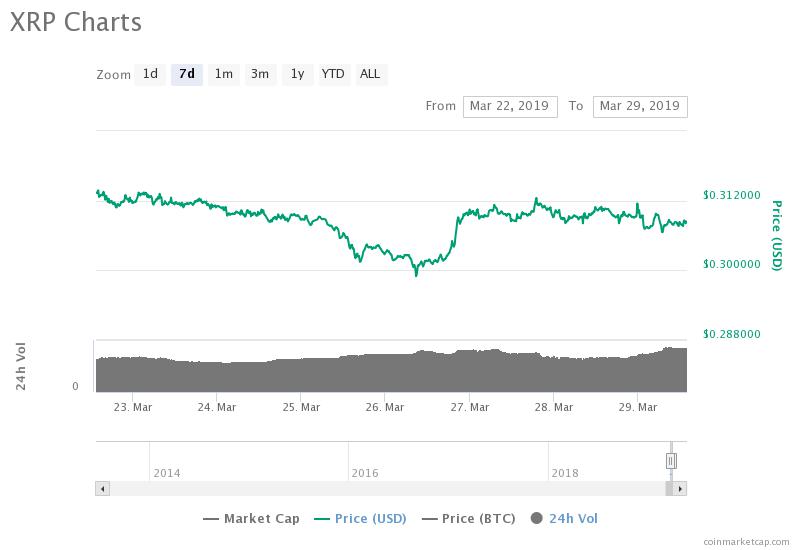
Task: Click the navigator scrollbar track
Action: [387, 488]
